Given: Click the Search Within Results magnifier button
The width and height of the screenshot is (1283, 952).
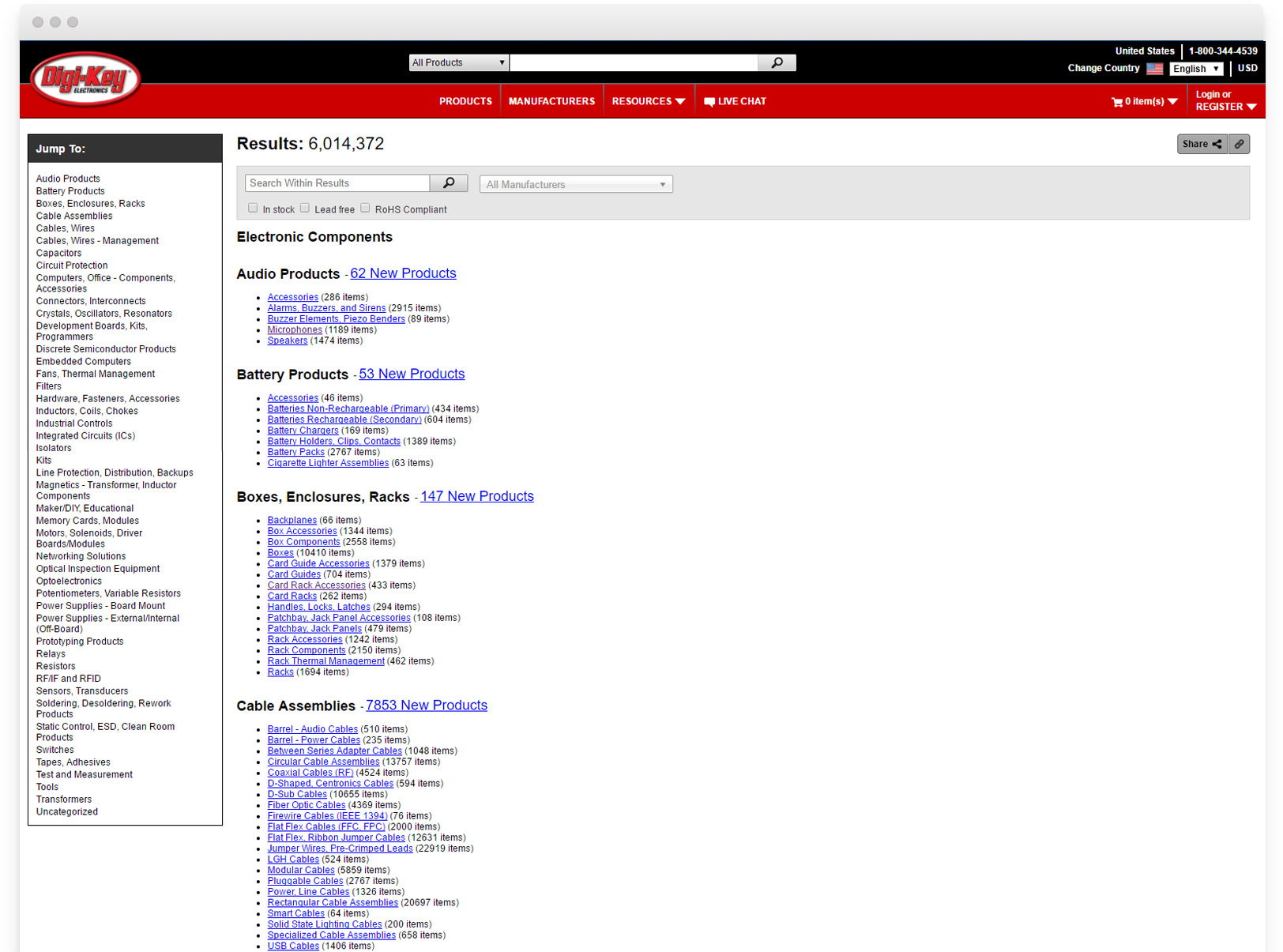Looking at the screenshot, I should 449,183.
